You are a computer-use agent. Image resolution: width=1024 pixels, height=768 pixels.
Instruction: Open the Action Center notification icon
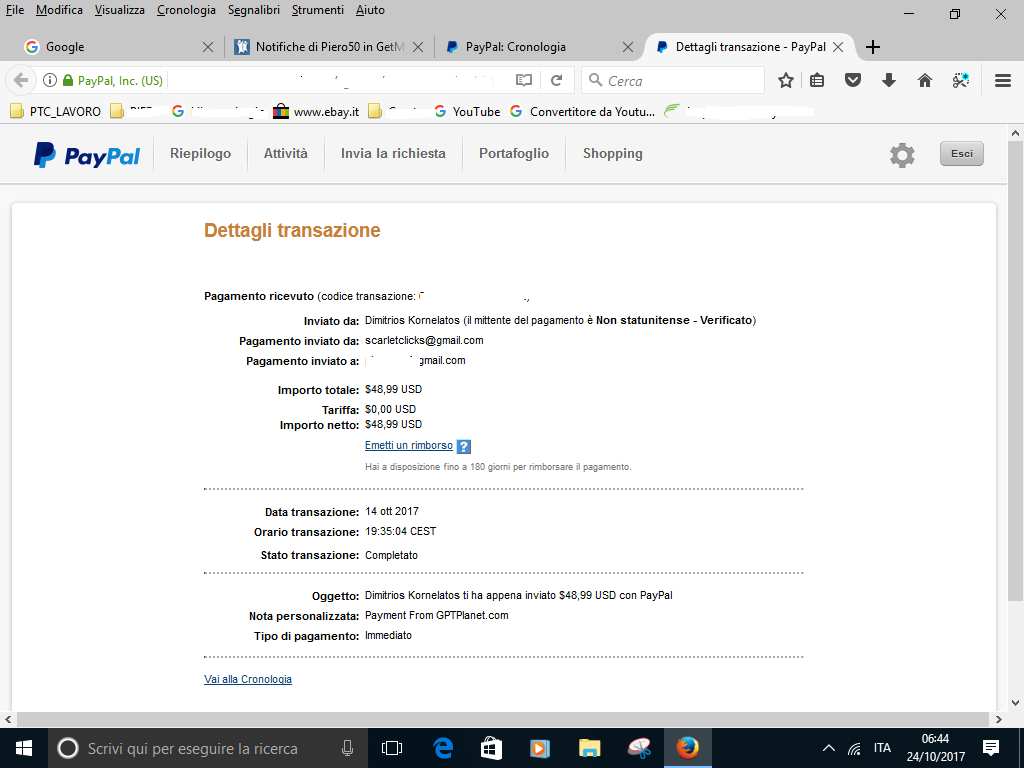pyautogui.click(x=991, y=748)
